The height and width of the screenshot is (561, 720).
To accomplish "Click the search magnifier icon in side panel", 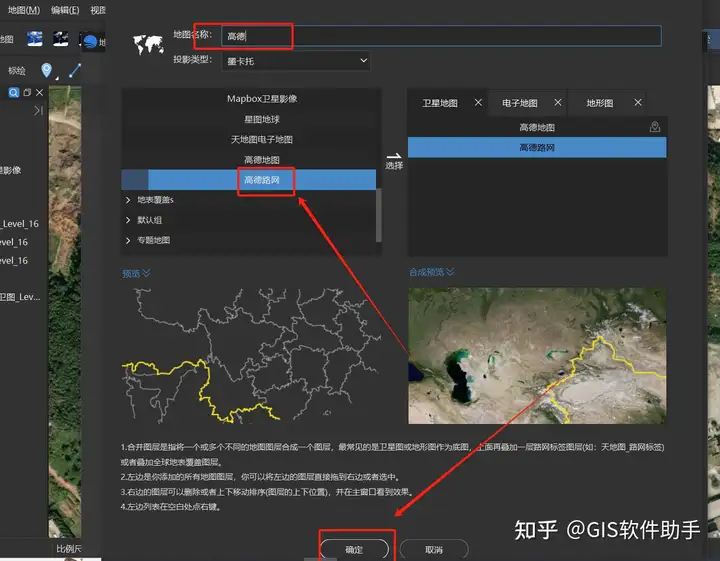I will point(14,93).
